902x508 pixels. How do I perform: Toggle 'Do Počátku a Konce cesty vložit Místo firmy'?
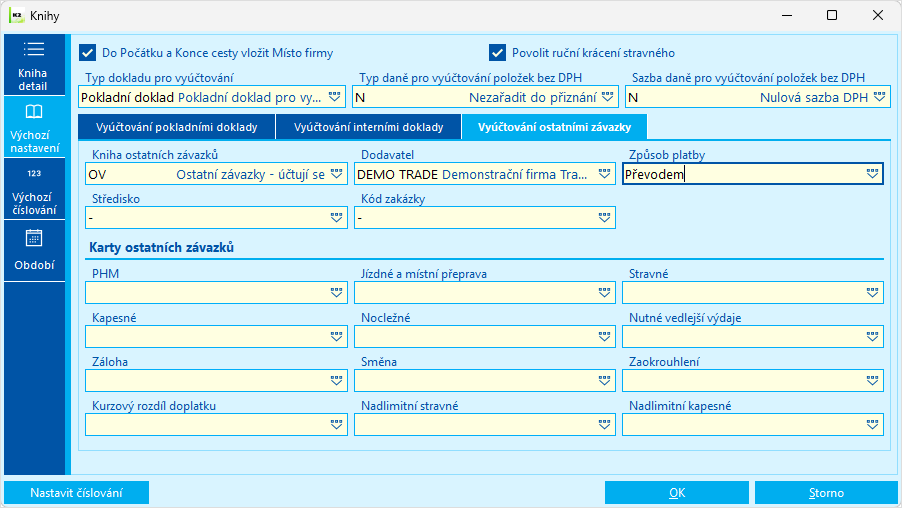tap(87, 53)
